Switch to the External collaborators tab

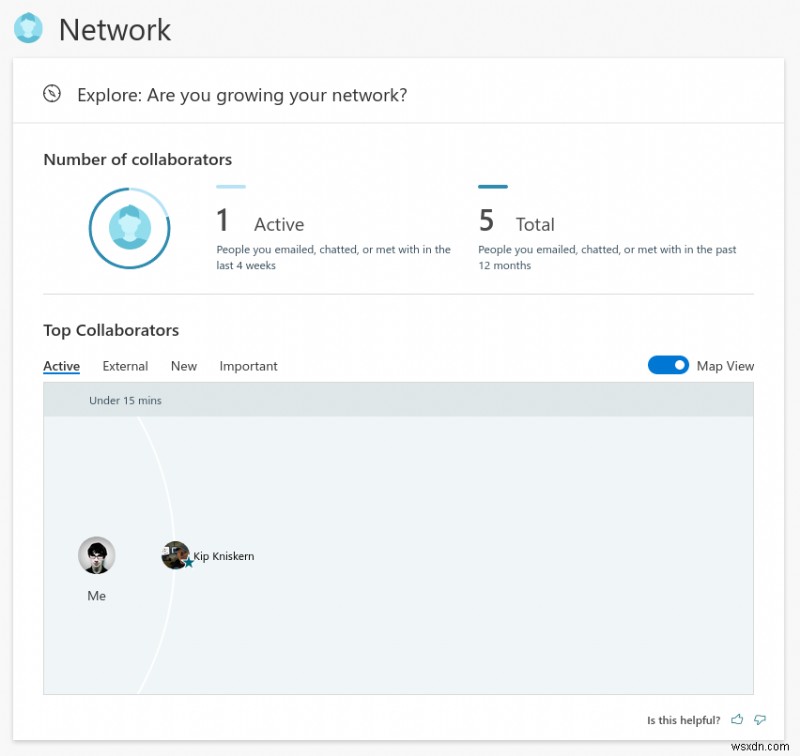click(124, 366)
